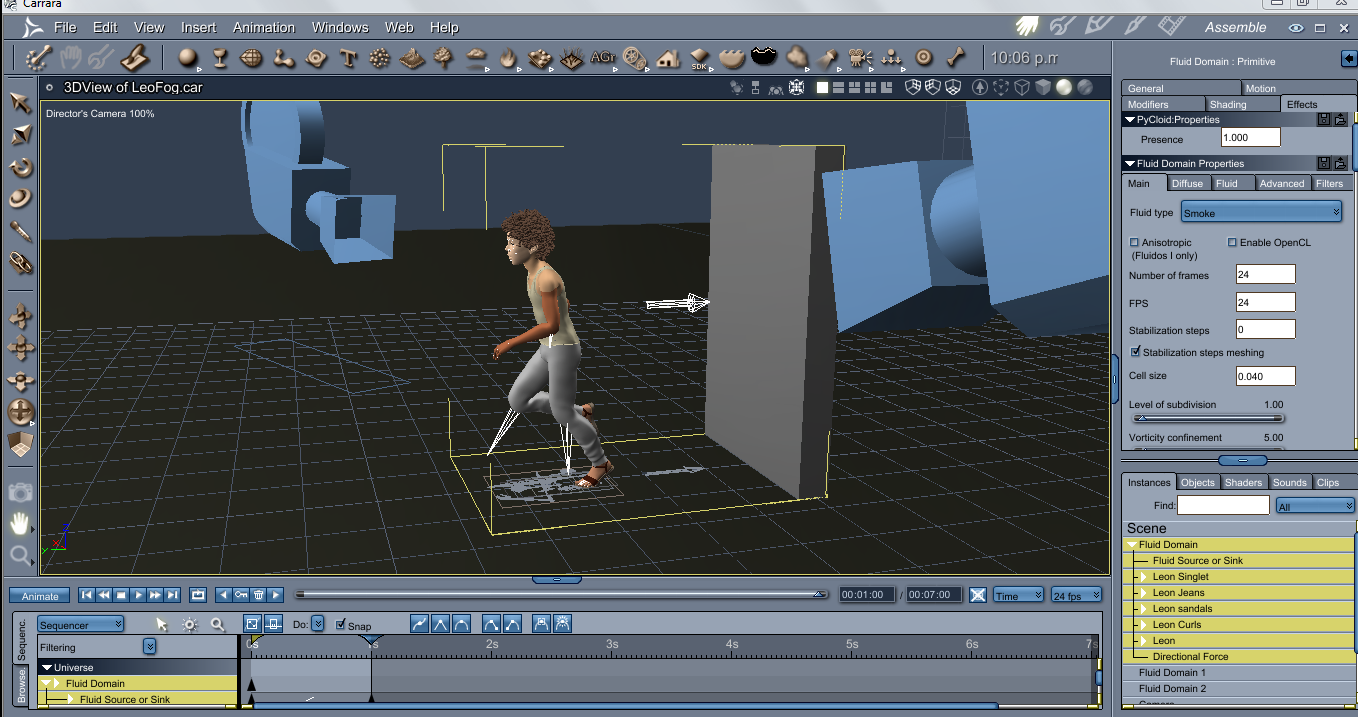The width and height of the screenshot is (1358, 717).
Task: Select the eyedropper tool in left toolbar
Action: click(x=20, y=230)
